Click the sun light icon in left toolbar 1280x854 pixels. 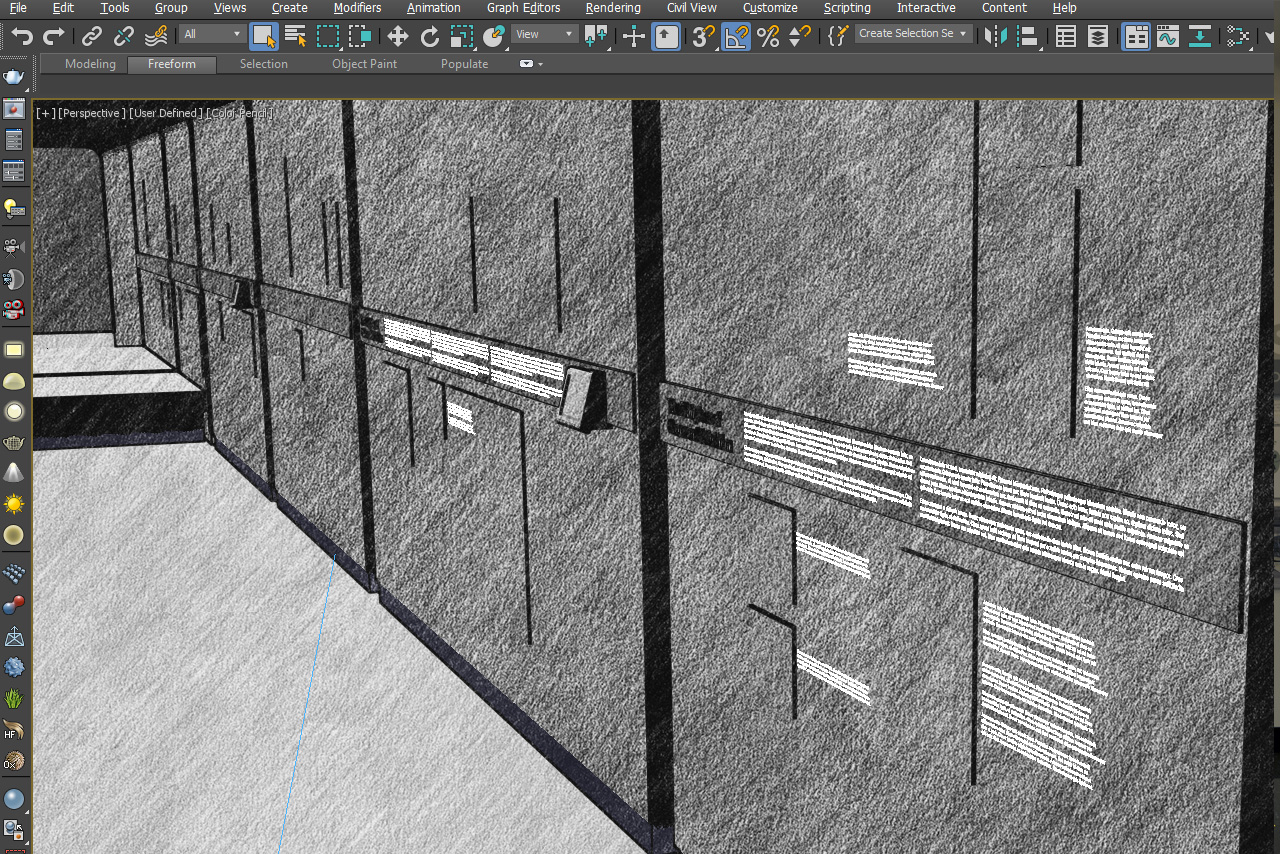14,504
